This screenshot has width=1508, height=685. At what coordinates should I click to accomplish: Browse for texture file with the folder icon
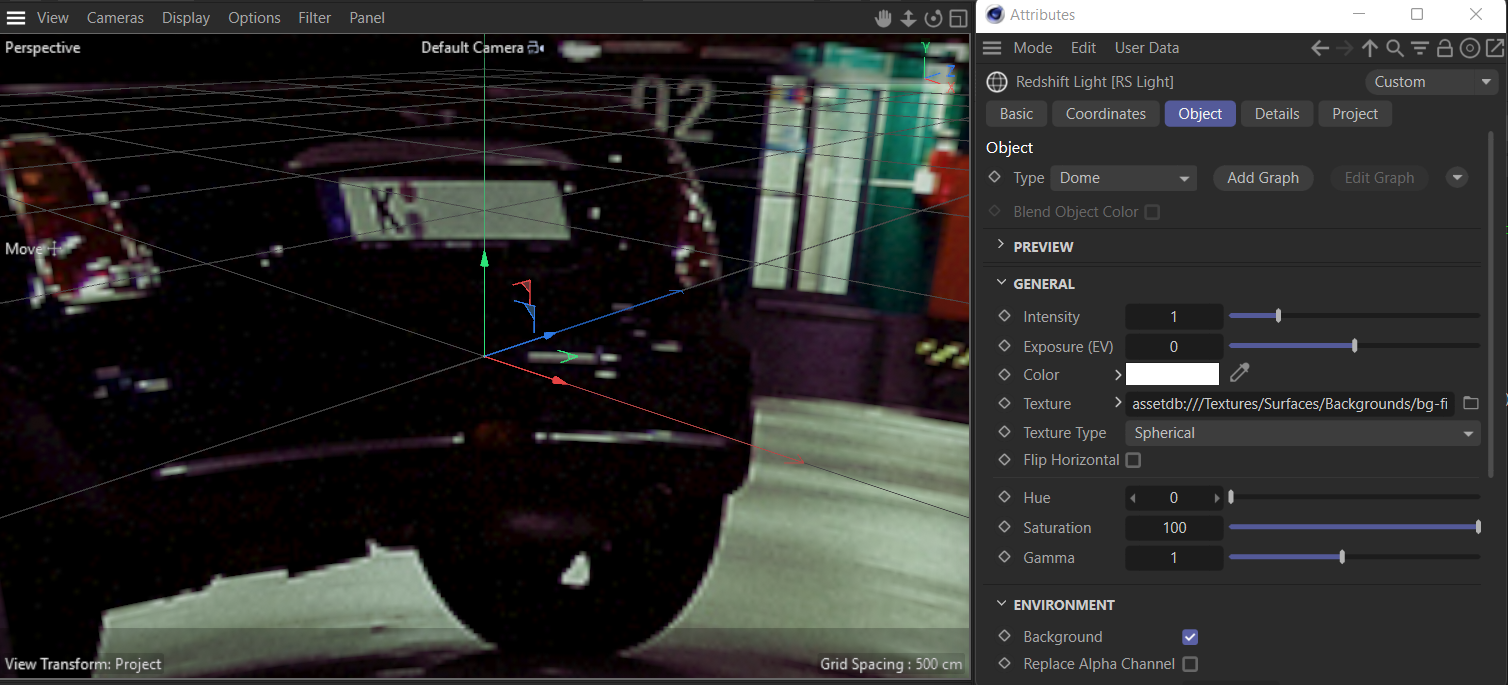pos(1470,404)
